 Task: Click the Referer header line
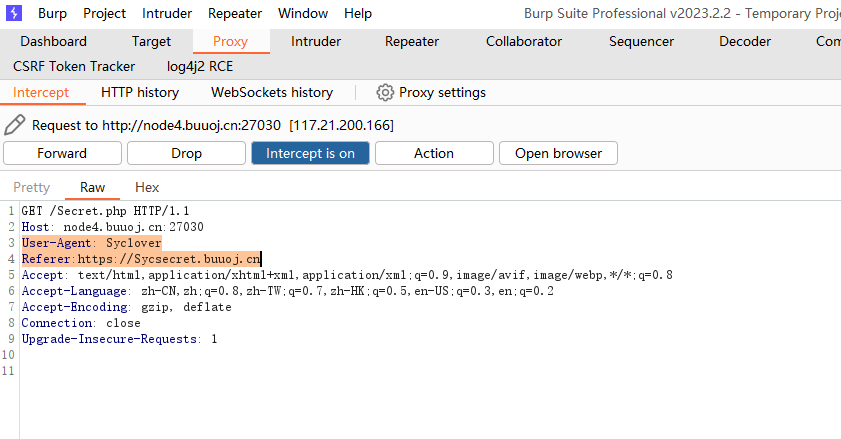click(x=141, y=259)
